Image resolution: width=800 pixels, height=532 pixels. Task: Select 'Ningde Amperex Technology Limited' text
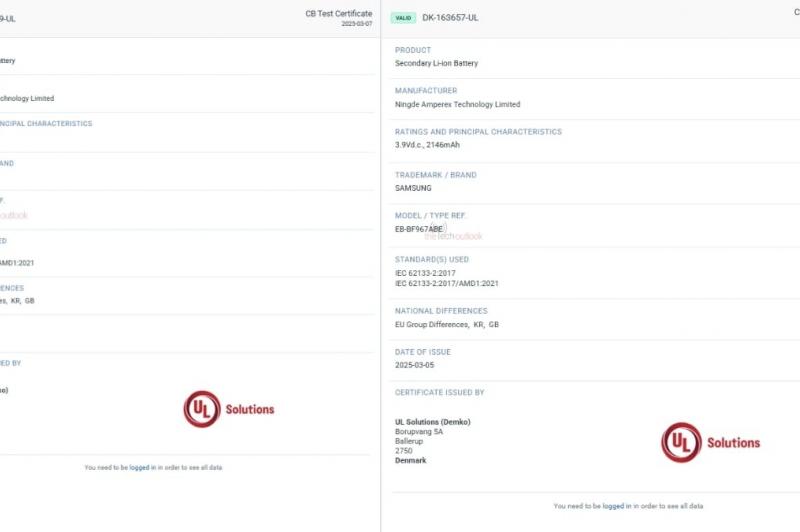point(457,104)
